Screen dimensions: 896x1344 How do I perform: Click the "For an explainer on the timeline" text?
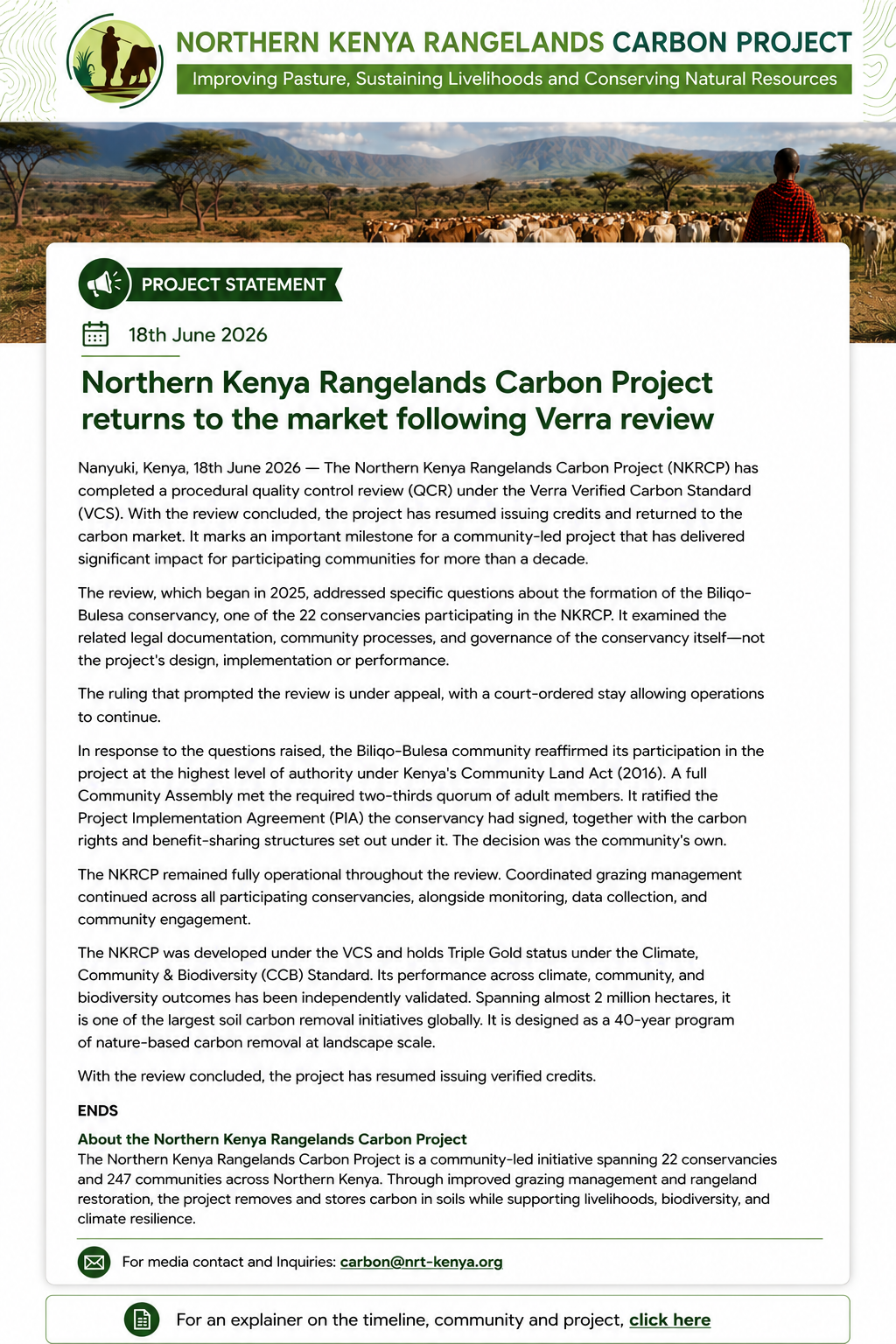click(400, 1319)
